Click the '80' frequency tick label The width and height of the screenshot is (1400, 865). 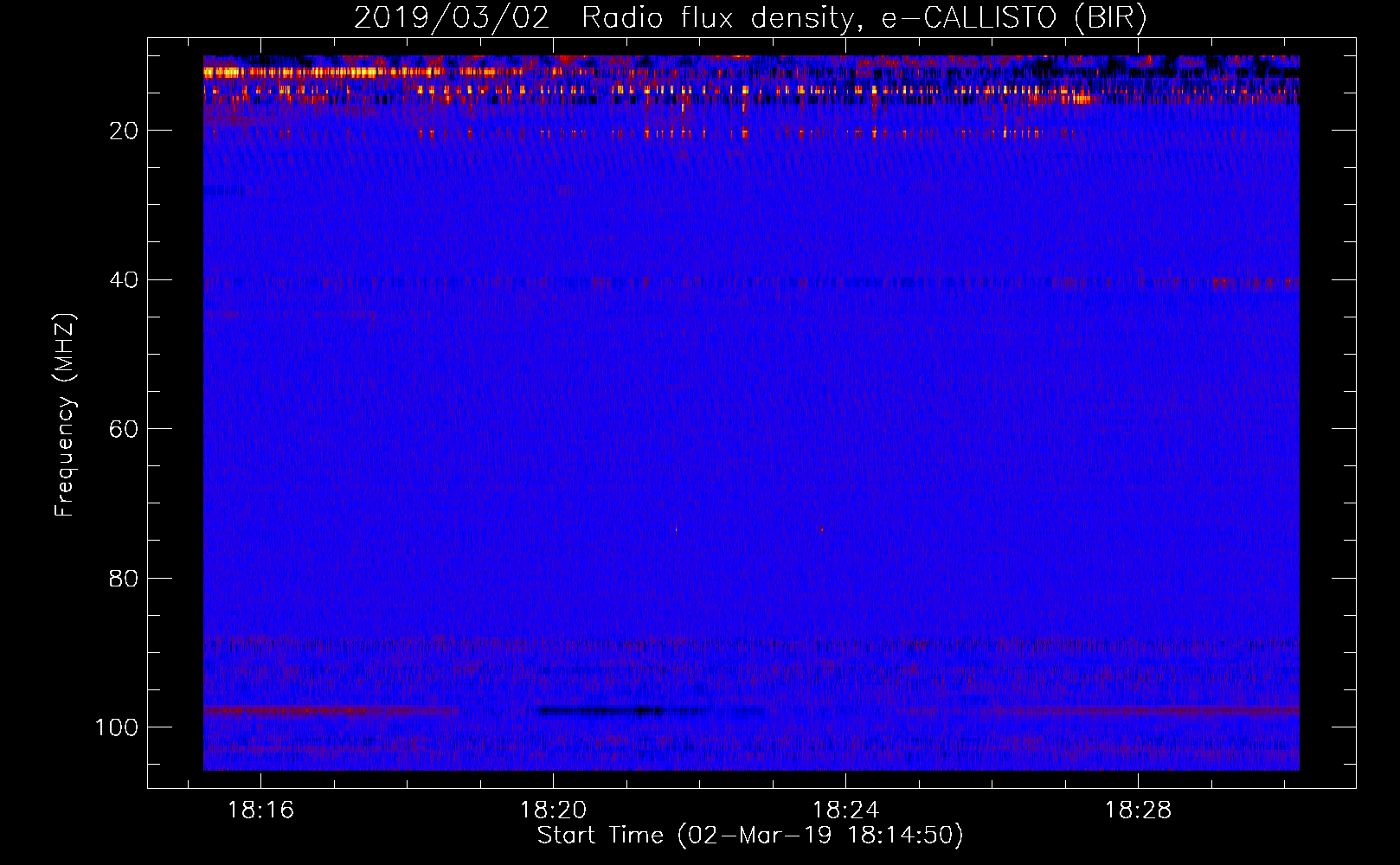coord(124,579)
